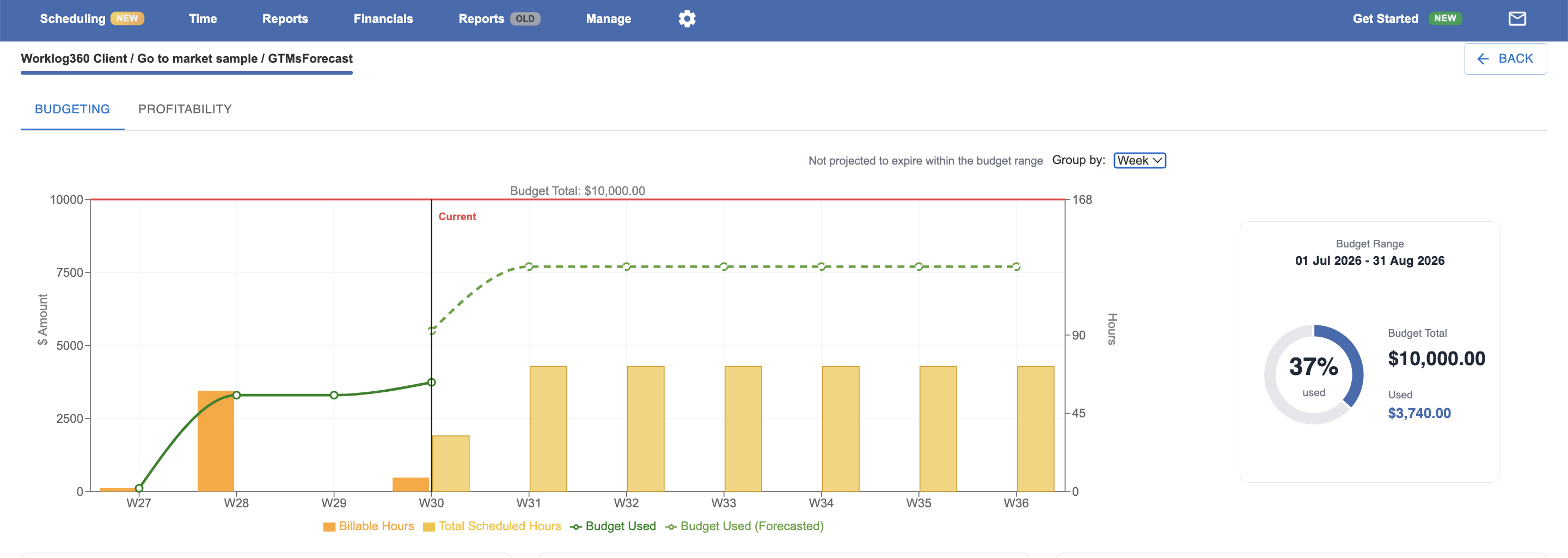The image size is (1568, 558).
Task: Toggle Budget Used (Forecasted) legend entry
Action: (x=744, y=526)
